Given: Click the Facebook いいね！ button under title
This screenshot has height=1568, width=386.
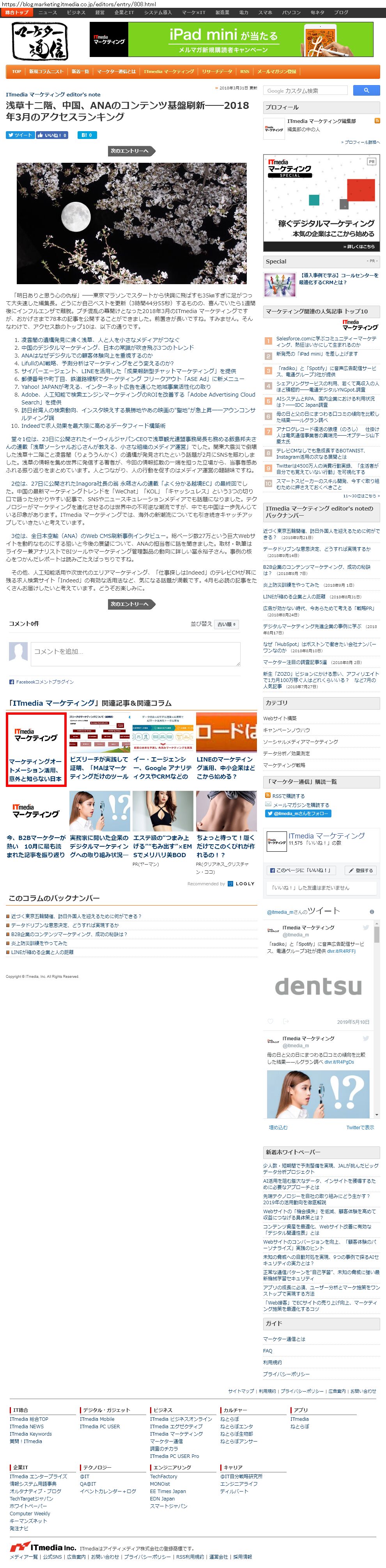Looking at the screenshot, I should (52, 135).
